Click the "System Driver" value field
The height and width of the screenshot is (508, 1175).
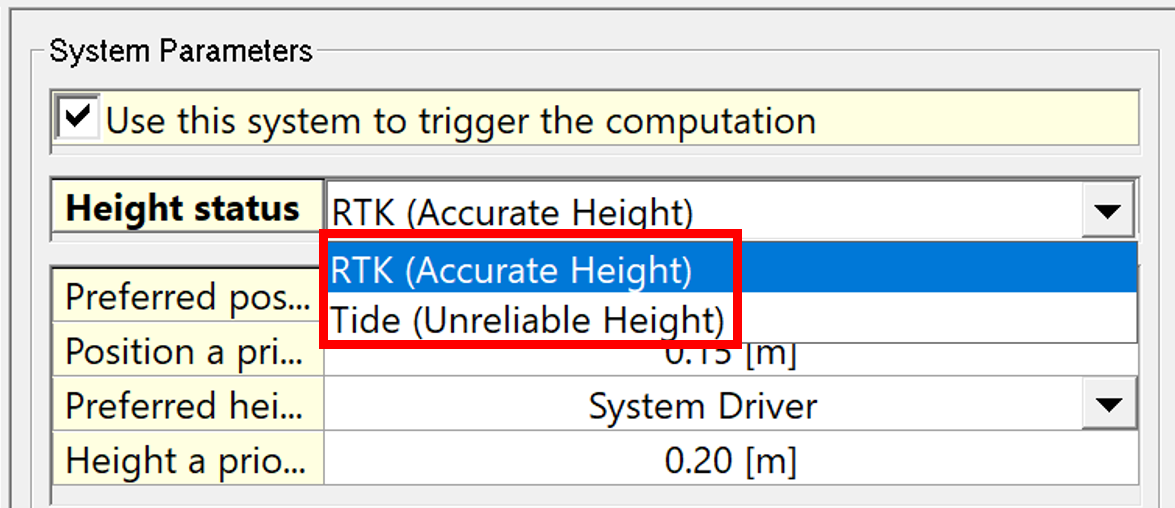[x=702, y=406]
